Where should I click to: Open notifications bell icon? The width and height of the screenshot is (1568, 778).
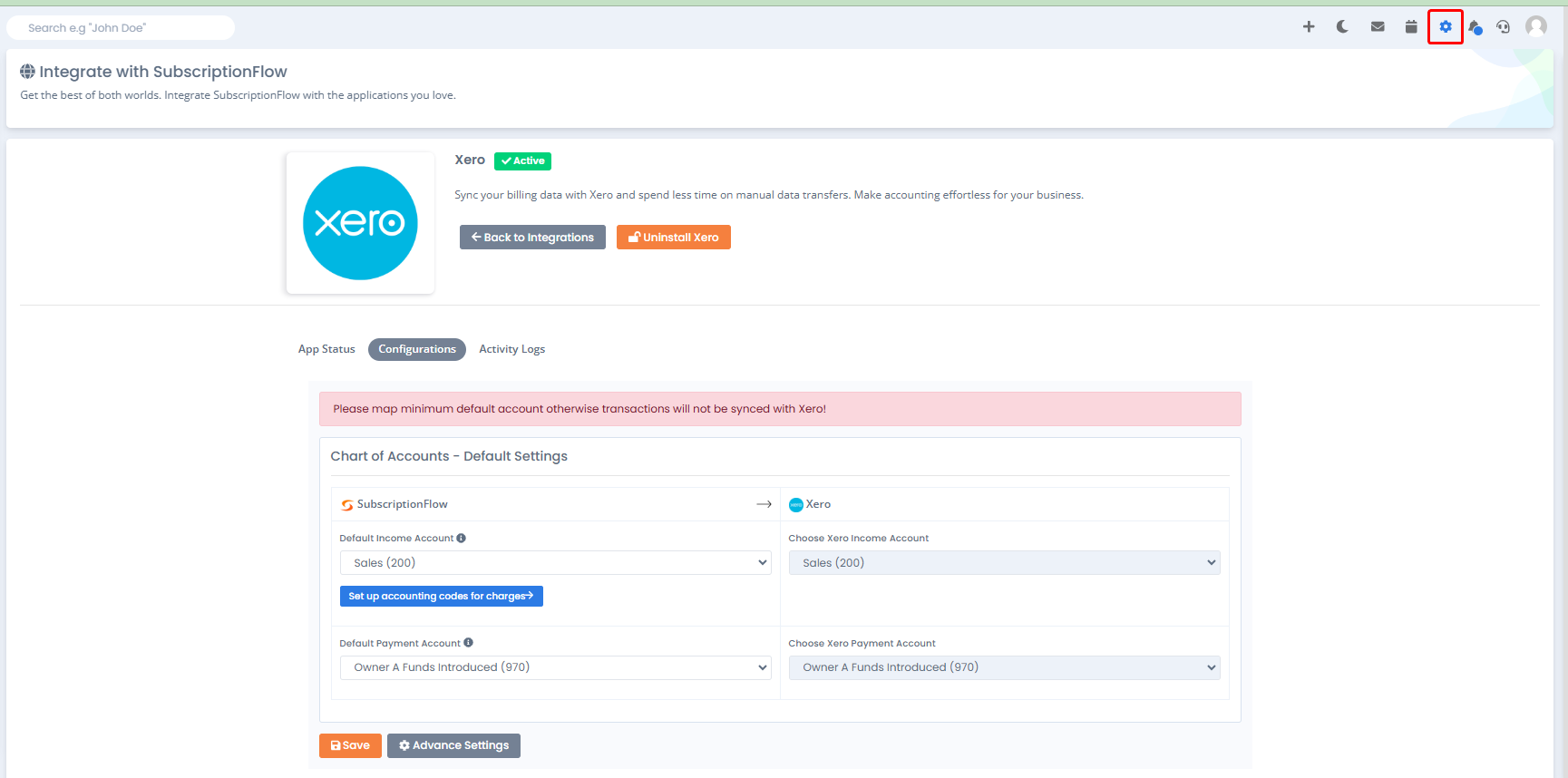(x=1475, y=27)
